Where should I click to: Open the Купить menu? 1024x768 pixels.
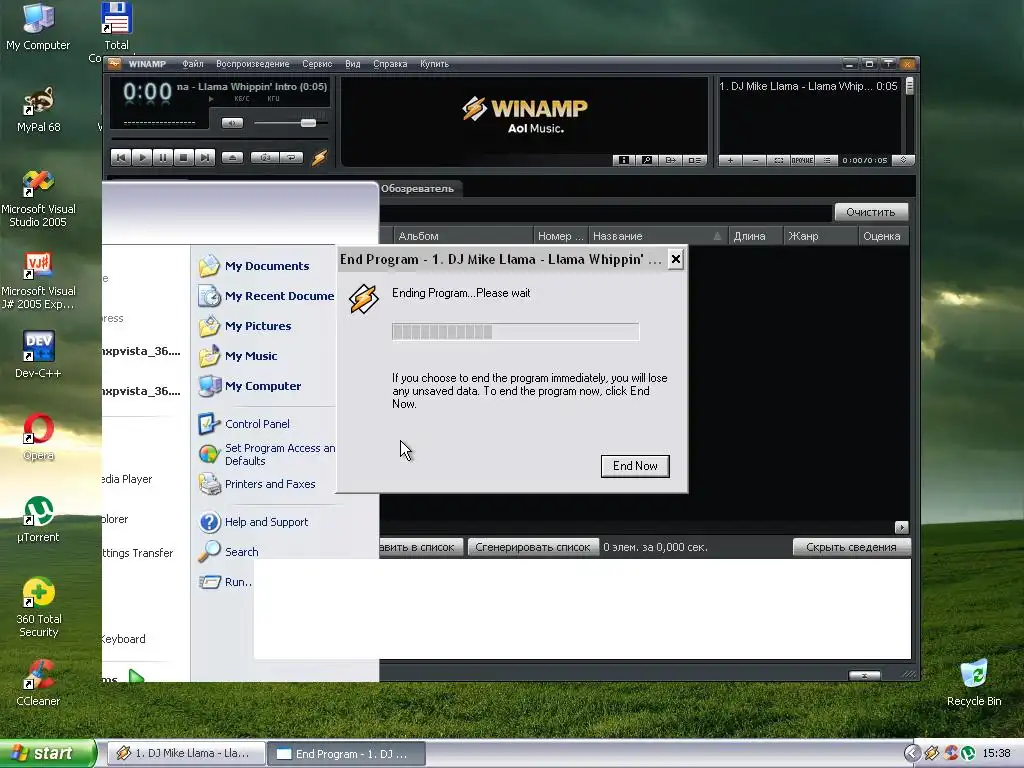tap(434, 64)
